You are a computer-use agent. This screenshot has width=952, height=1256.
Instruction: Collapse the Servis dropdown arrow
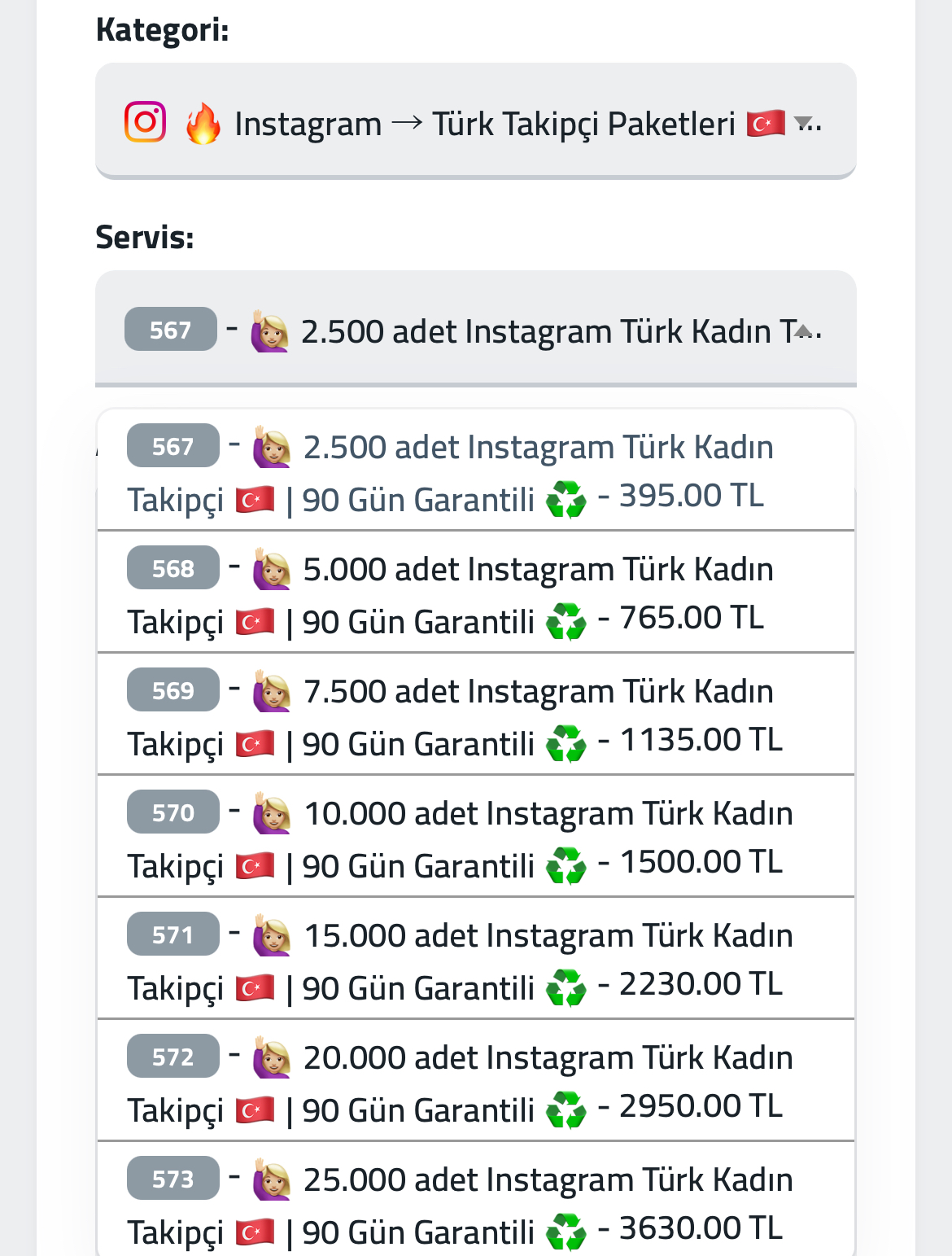(x=804, y=330)
